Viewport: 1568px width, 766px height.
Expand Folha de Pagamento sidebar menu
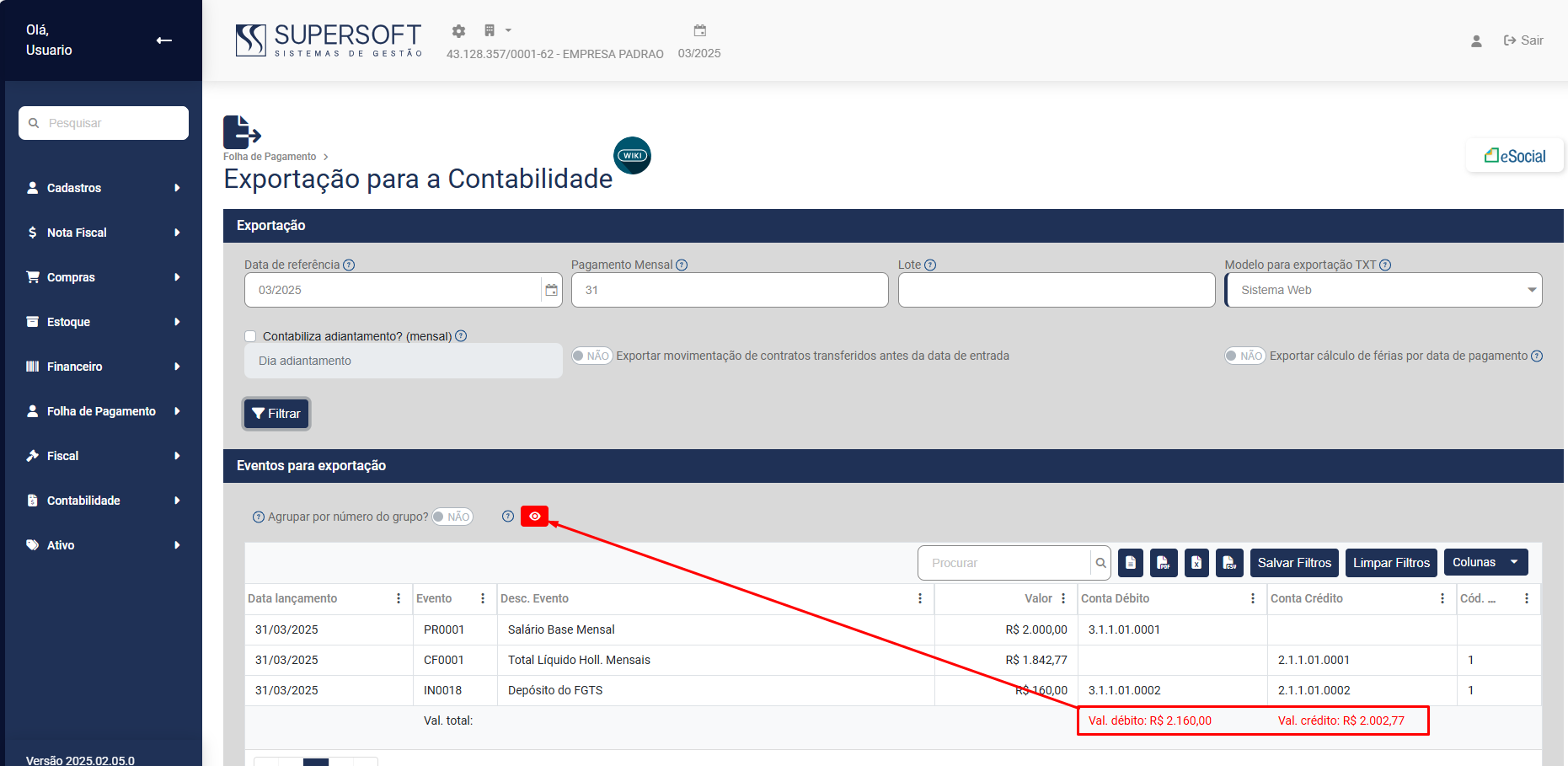(103, 411)
